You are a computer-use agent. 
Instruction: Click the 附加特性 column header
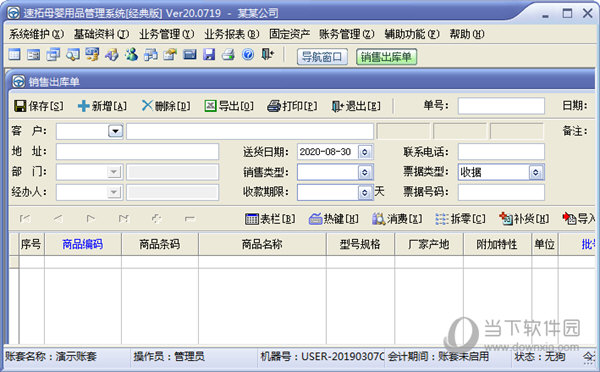click(497, 244)
